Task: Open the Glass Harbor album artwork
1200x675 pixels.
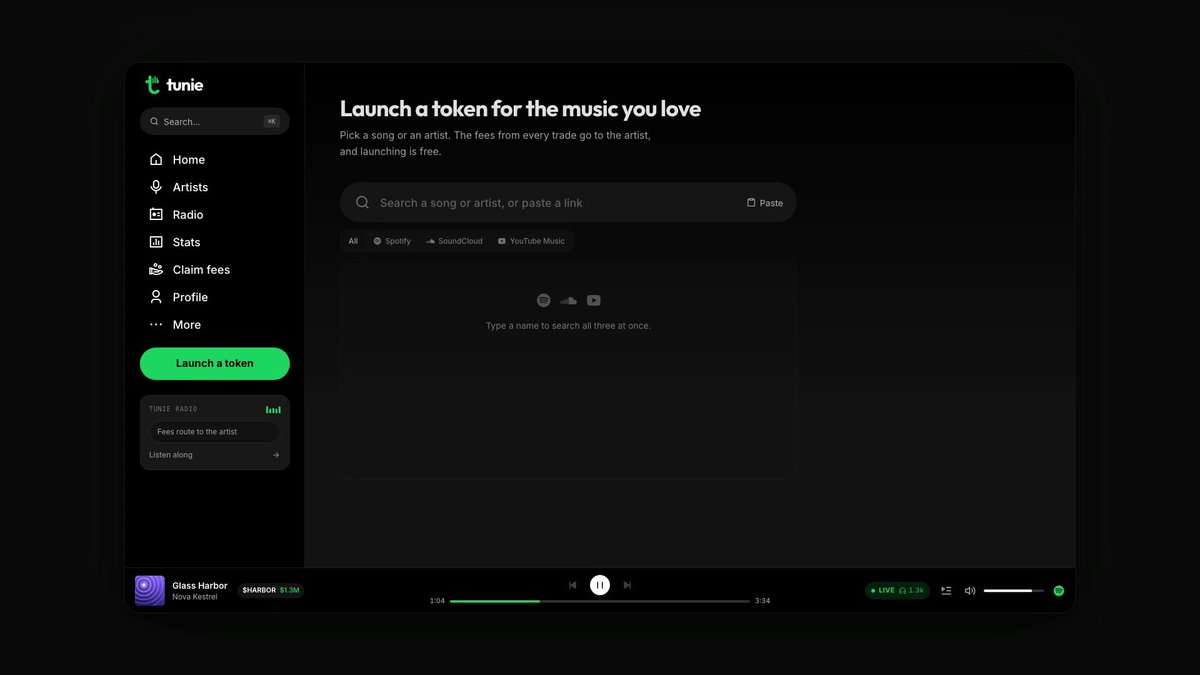Action: click(x=150, y=591)
